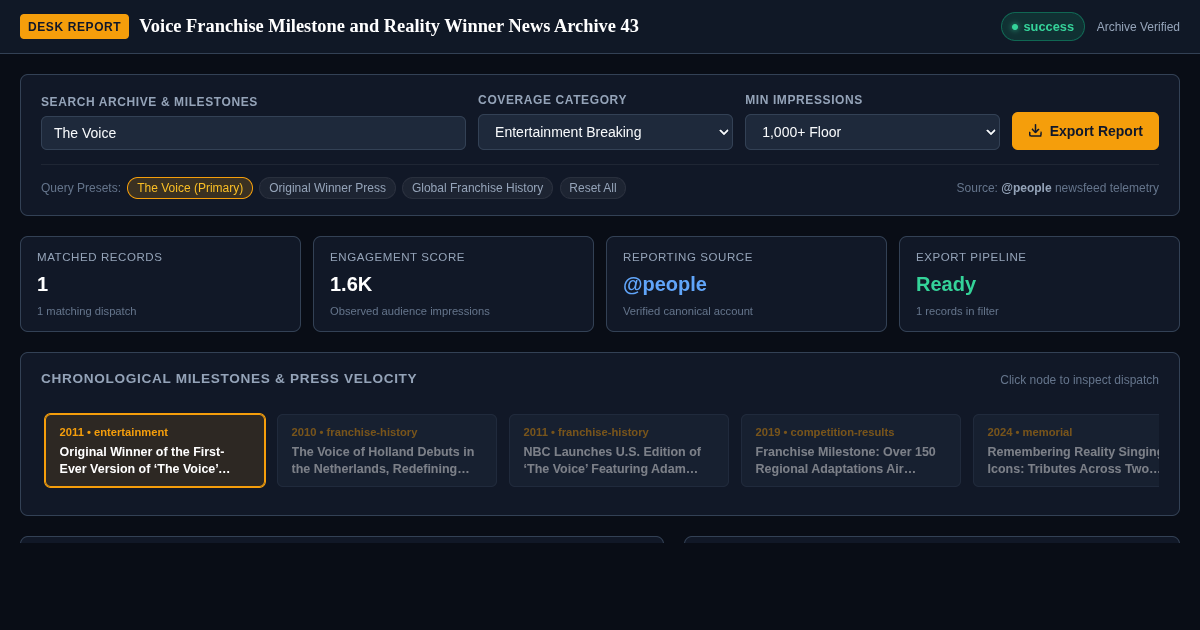Open the 2011 Original Winner milestone node
Screen dimensions: 1200x630
coord(155,450)
